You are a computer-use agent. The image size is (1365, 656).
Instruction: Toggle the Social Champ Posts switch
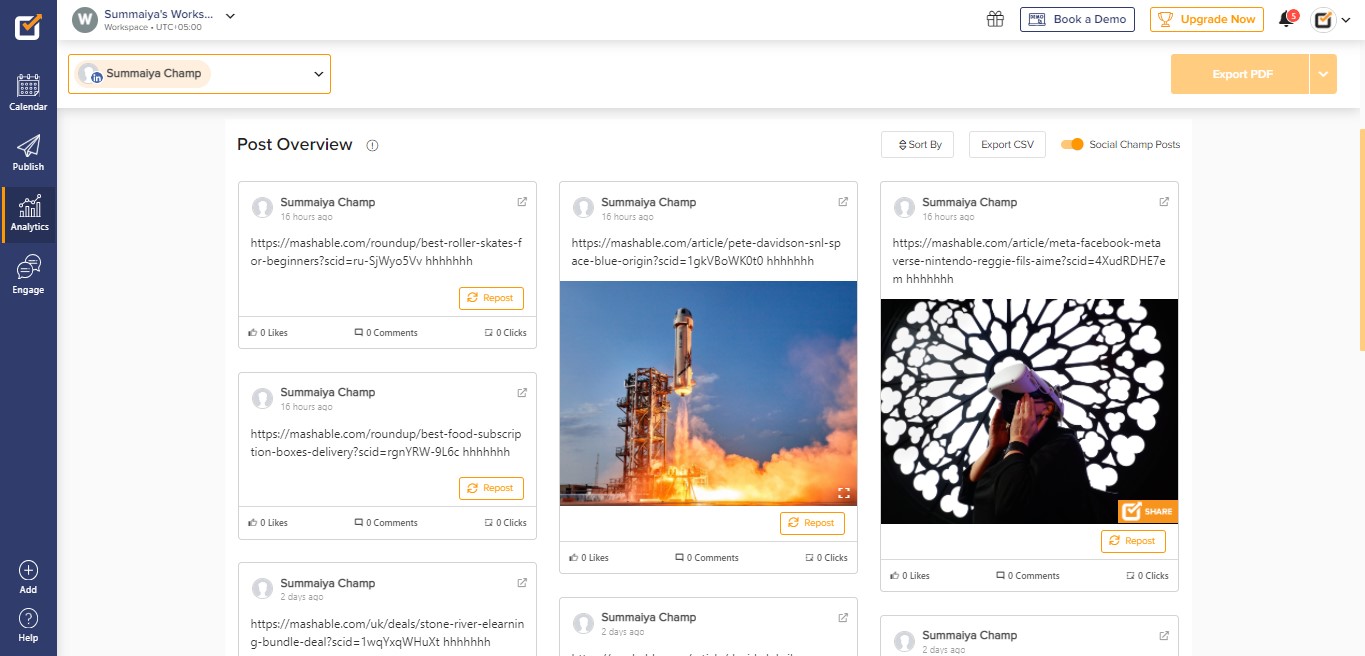(x=1072, y=144)
